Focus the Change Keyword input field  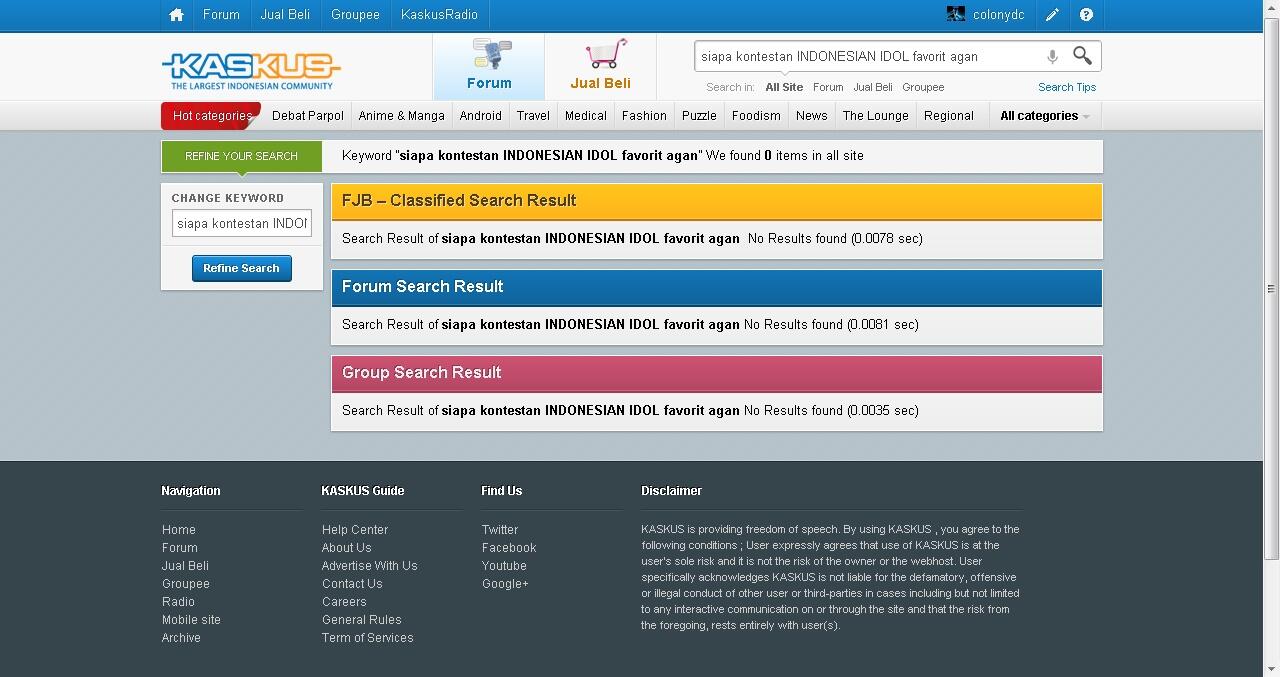point(242,223)
